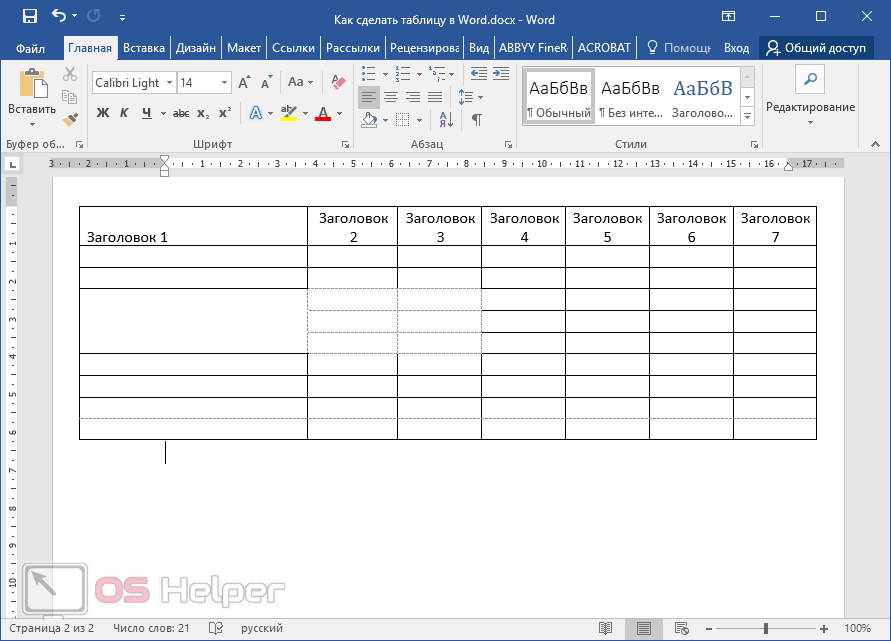Screen dimensions: 891x641
Task: Toggle show paragraph marks (¶)
Action: pyautogui.click(x=477, y=120)
